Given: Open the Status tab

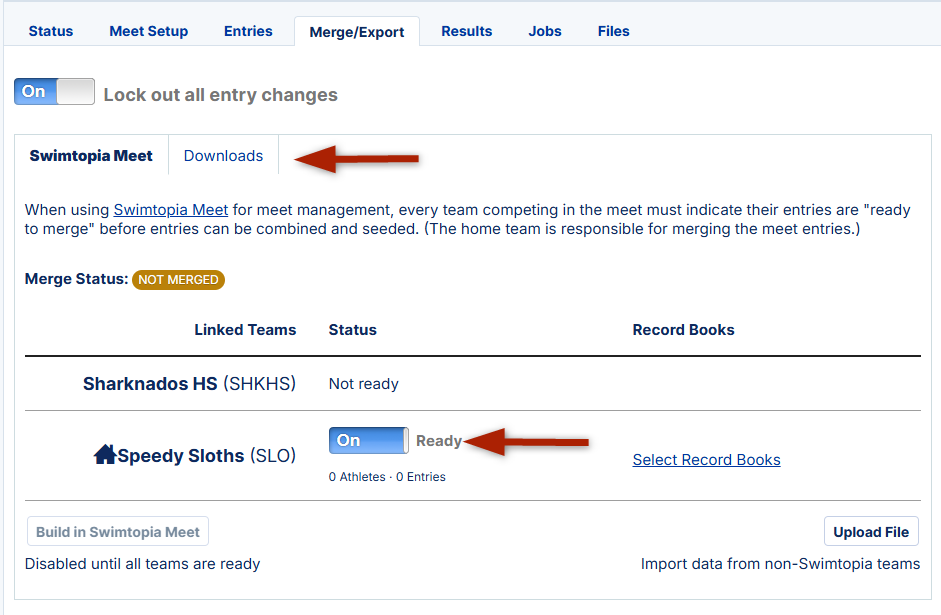Looking at the screenshot, I should [50, 31].
